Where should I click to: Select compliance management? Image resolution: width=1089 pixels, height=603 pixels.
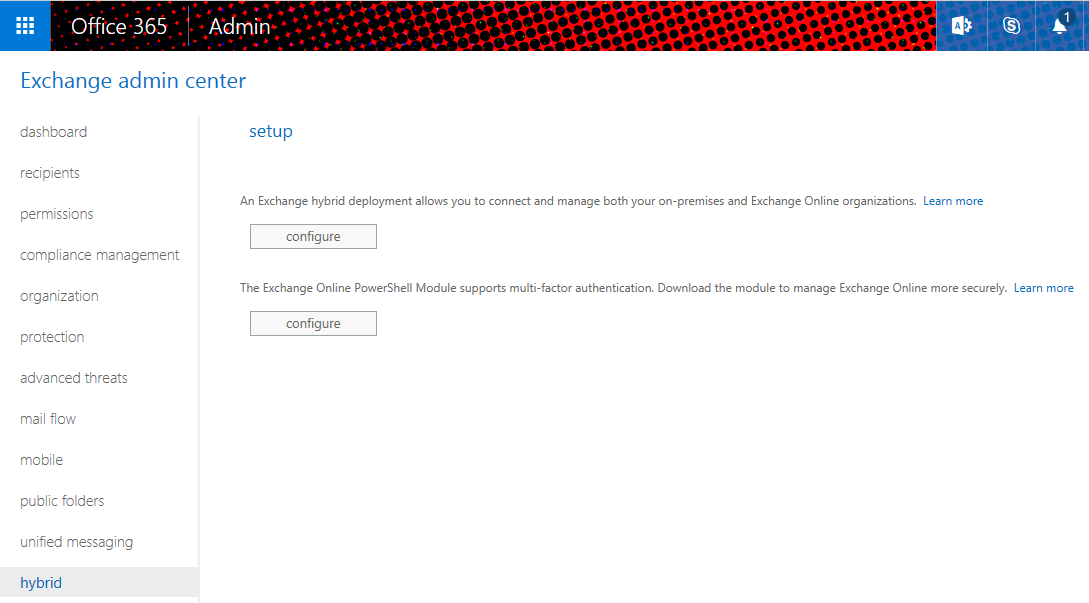[99, 254]
